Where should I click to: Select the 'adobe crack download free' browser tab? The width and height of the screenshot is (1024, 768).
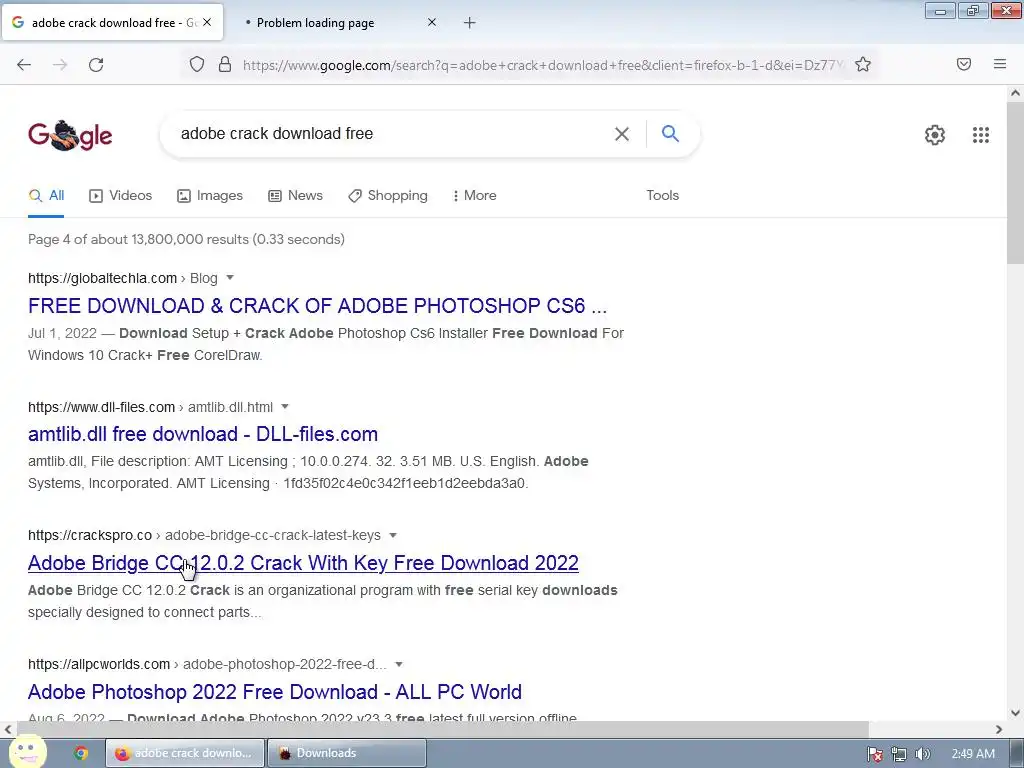pos(112,22)
